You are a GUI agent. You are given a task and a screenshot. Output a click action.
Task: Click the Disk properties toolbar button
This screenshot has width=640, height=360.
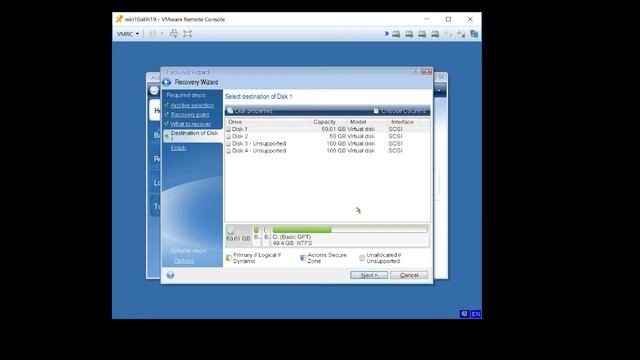point(250,111)
